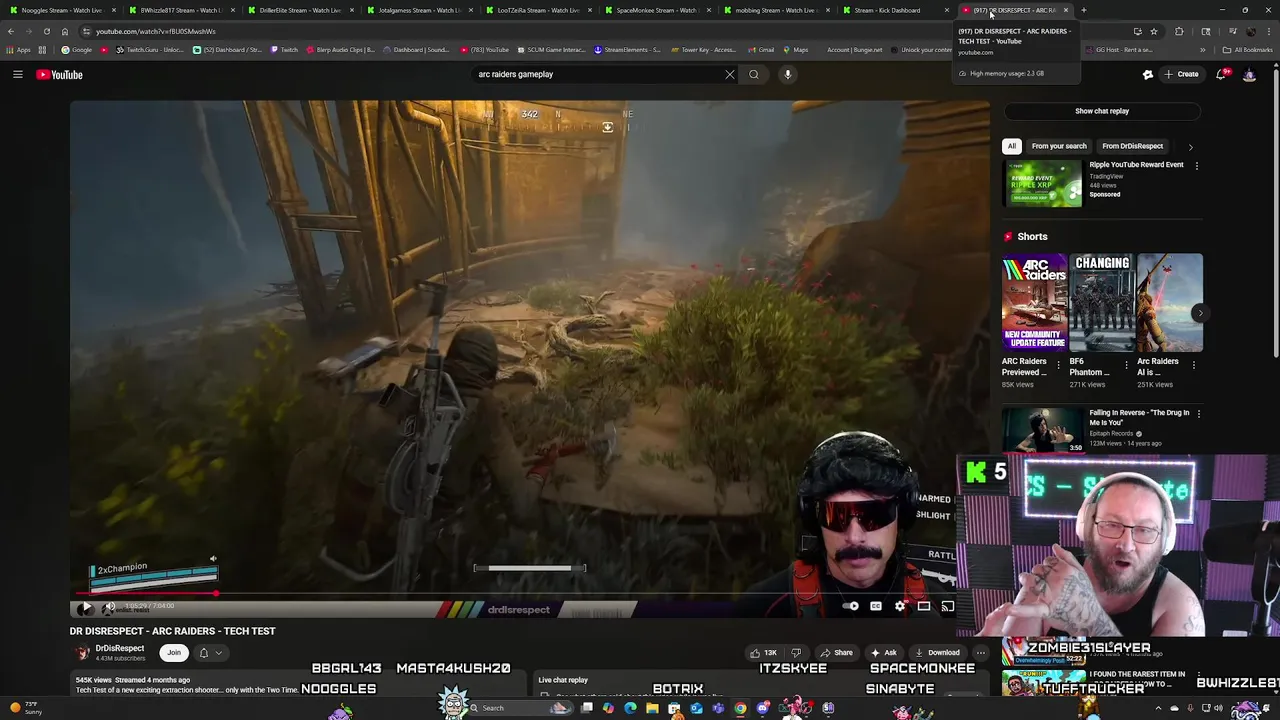
Task: Open subscription notification bell dropdown
Action: [210, 653]
